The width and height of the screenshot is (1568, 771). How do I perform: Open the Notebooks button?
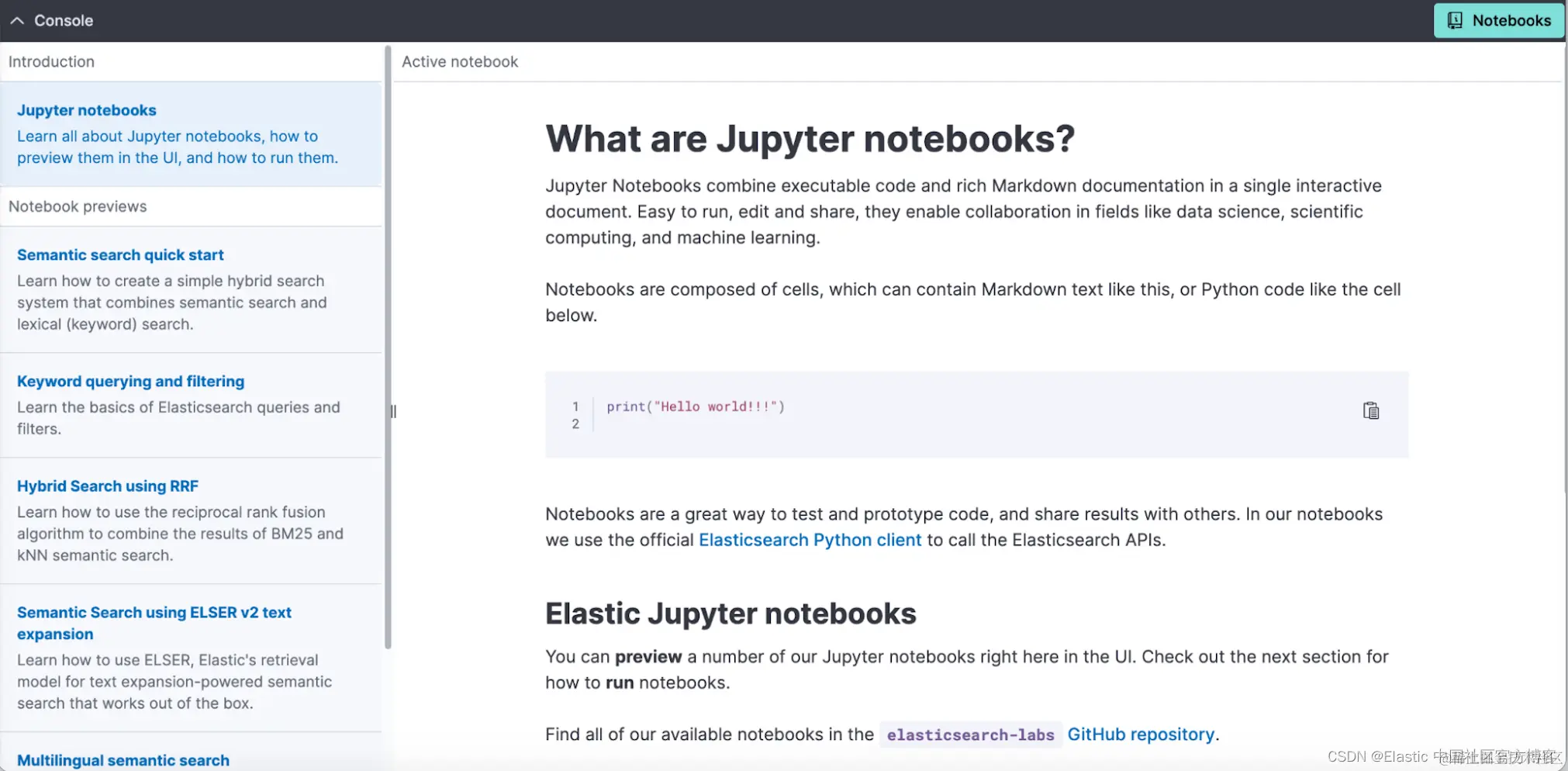coord(1498,21)
